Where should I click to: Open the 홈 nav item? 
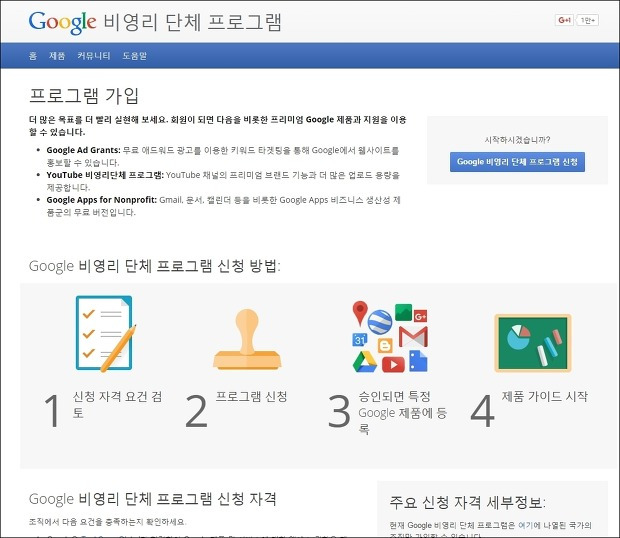(x=33, y=56)
